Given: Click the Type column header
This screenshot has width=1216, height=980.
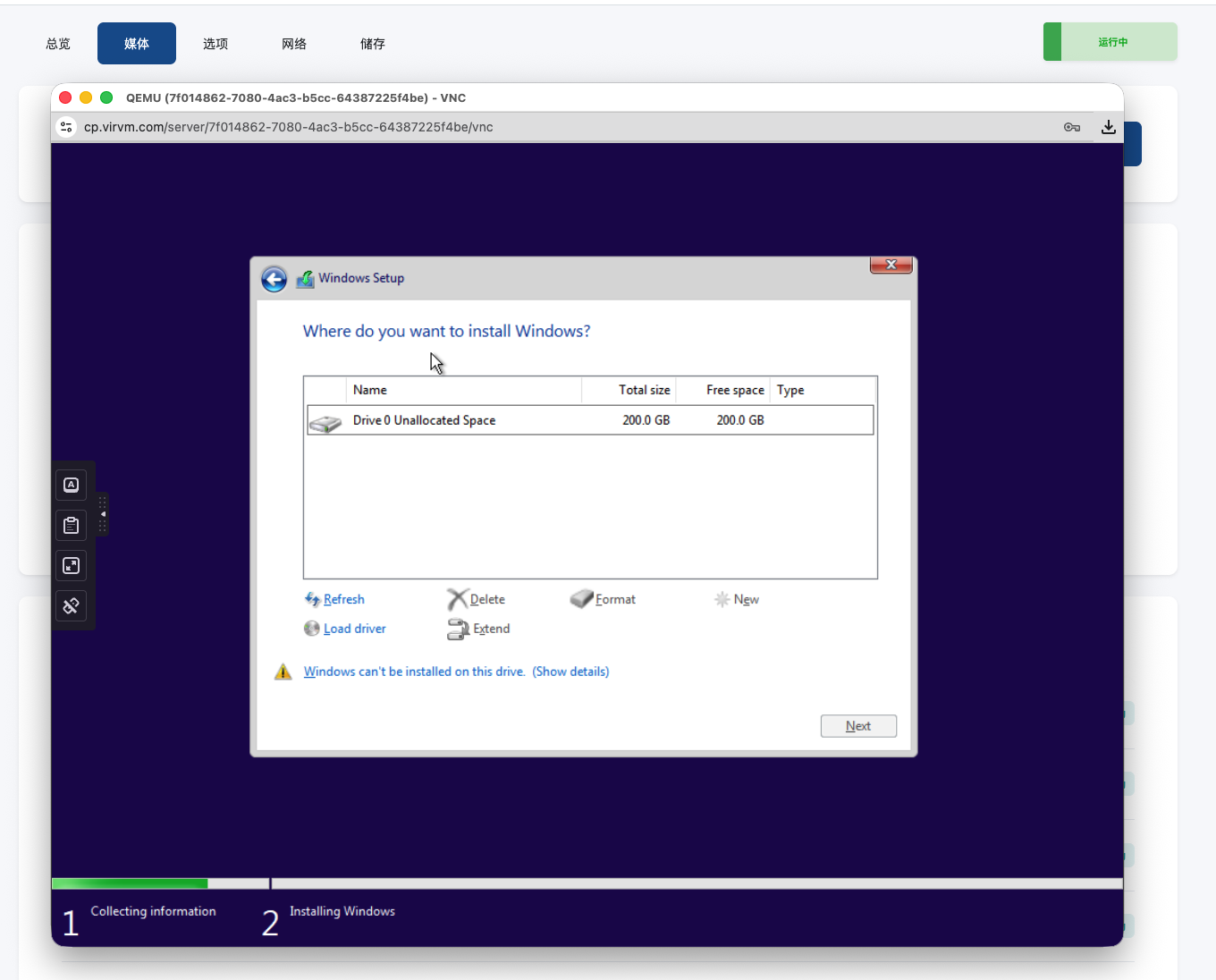Looking at the screenshot, I should click(823, 390).
